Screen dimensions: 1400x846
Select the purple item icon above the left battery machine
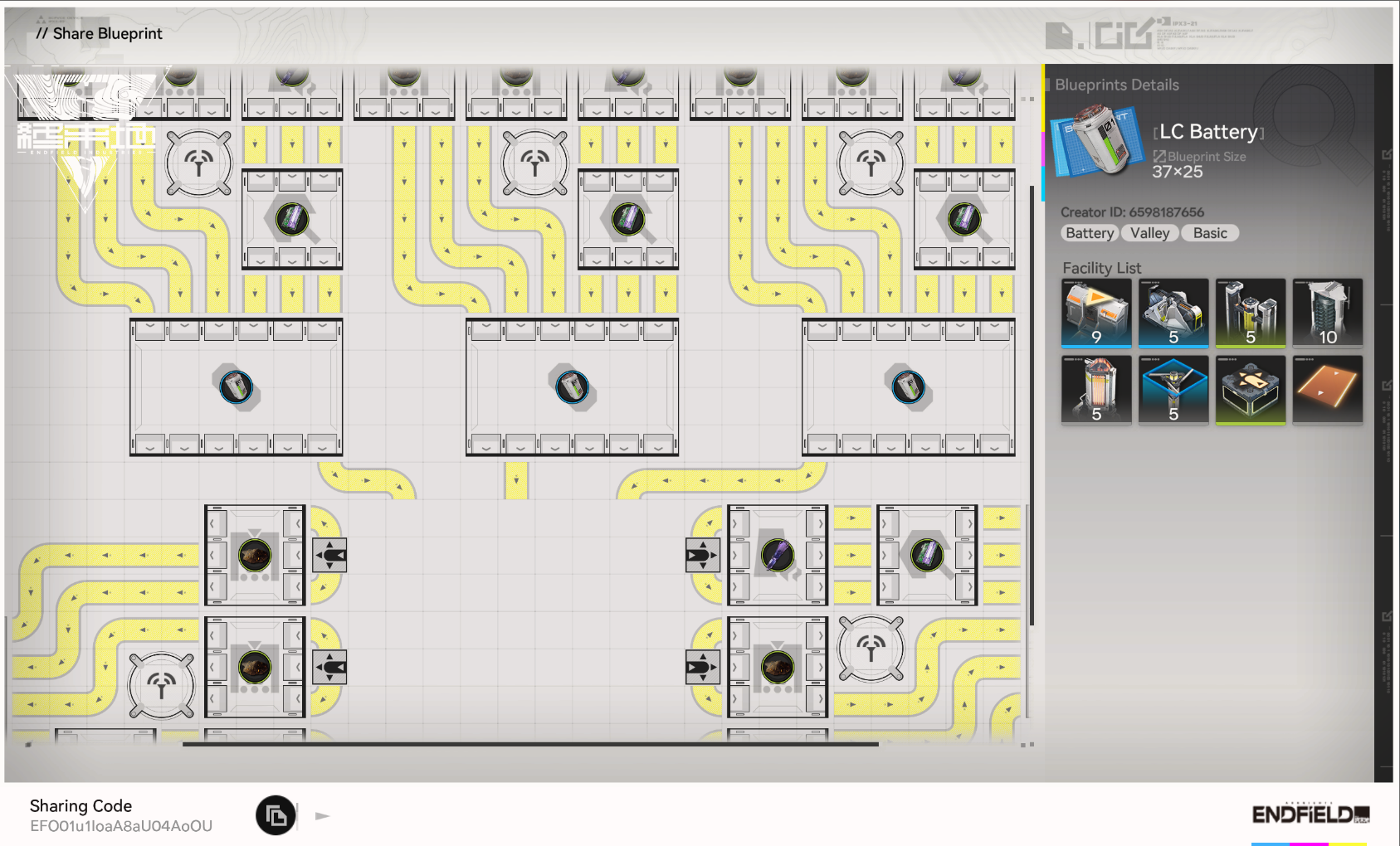292,219
